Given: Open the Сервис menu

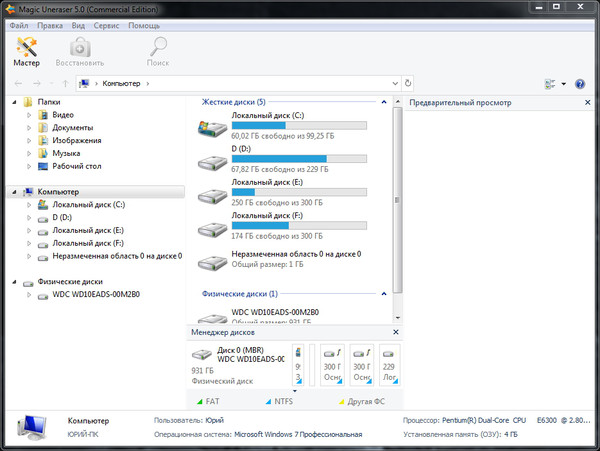Looking at the screenshot, I should click(x=106, y=26).
